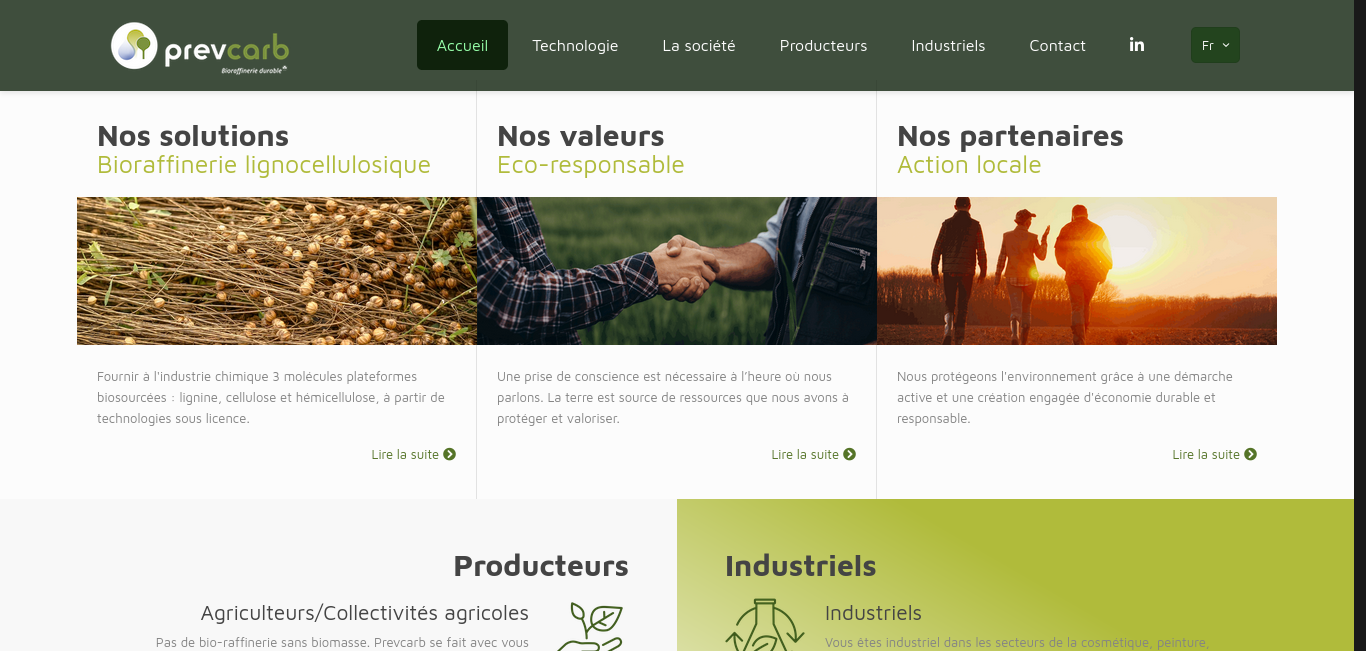The image size is (1366, 651).
Task: Open the Industriels navigation item
Action: click(x=948, y=45)
